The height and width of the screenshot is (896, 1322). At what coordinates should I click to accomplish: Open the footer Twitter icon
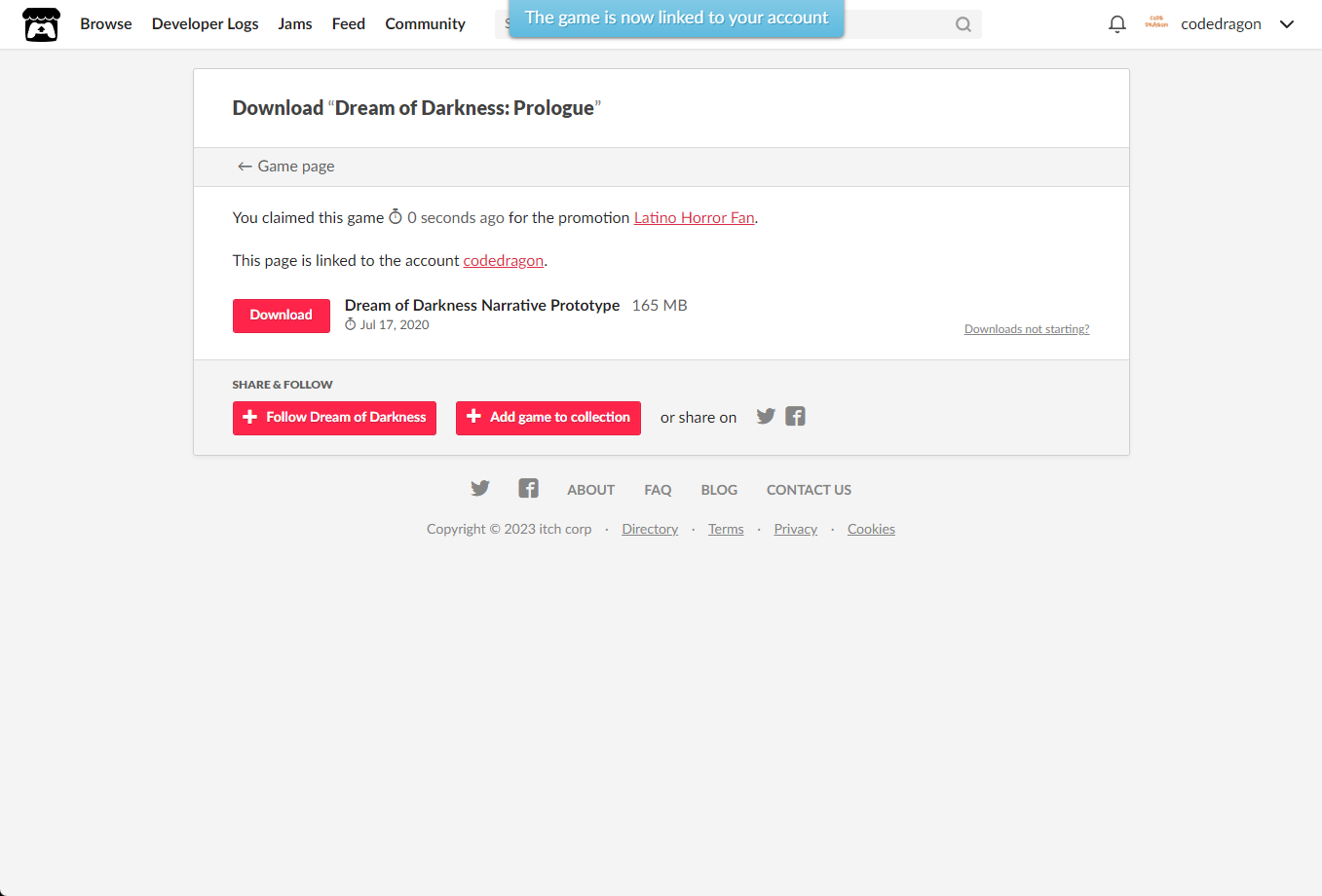480,489
